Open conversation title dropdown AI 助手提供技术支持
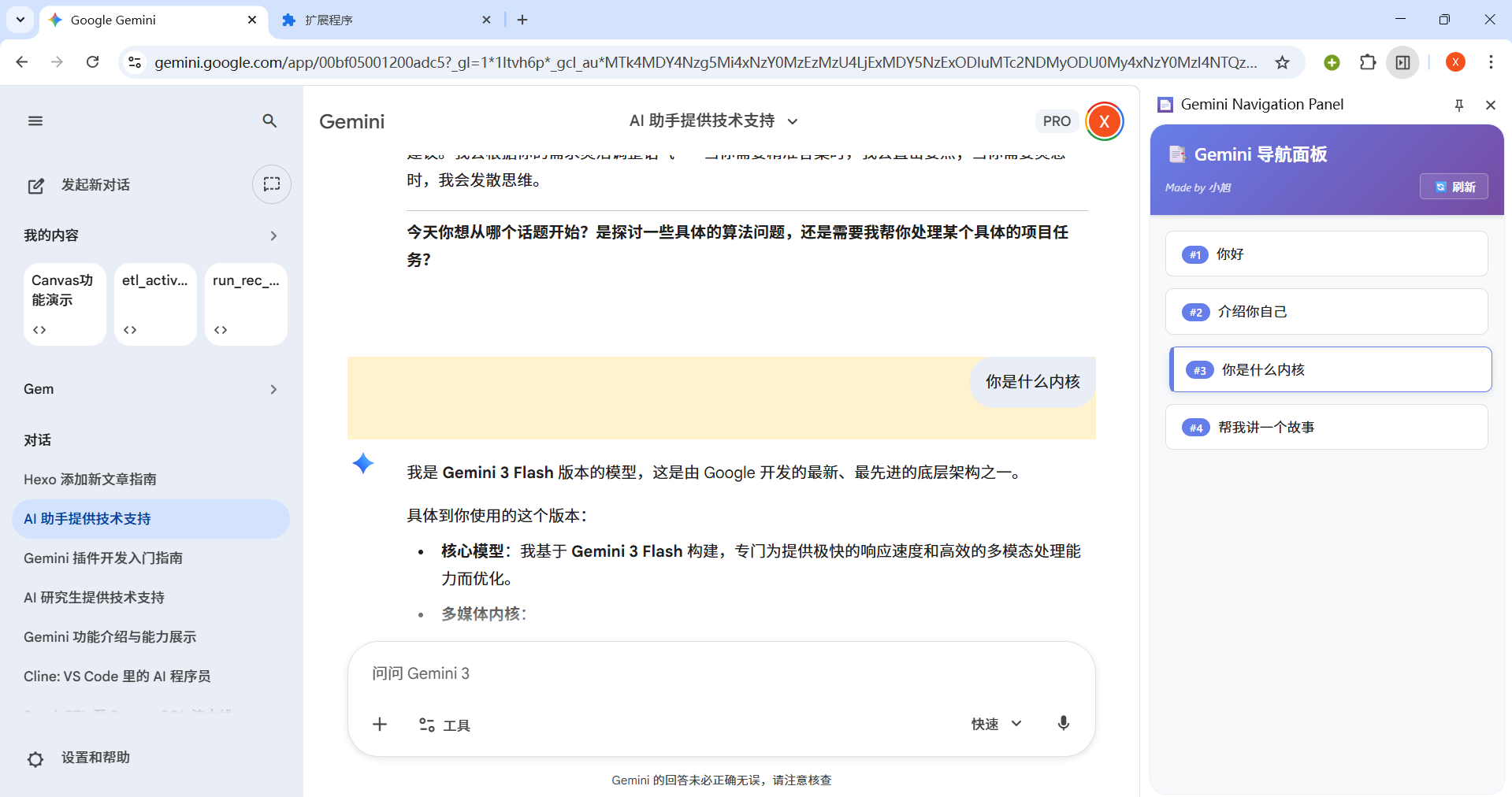Viewport: 1512px width, 797px height. click(x=713, y=120)
